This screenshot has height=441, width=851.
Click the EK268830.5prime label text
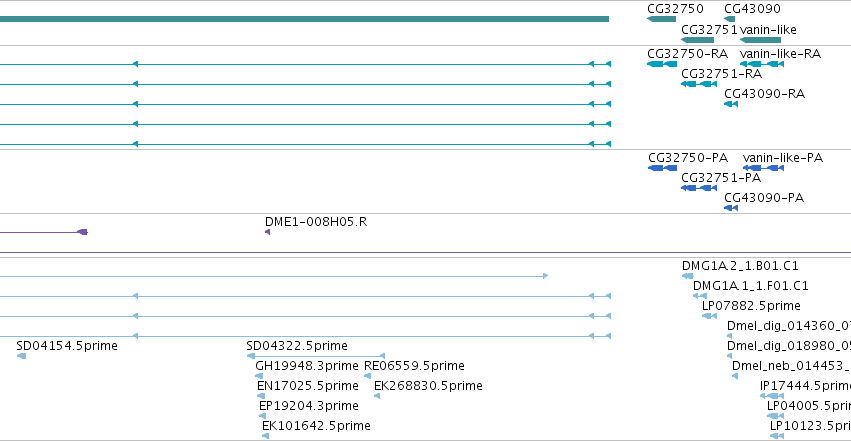pos(428,386)
